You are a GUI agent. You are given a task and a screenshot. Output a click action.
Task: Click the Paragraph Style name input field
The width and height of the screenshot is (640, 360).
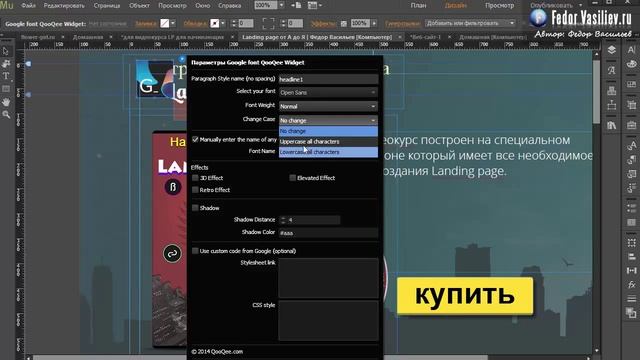pos(328,79)
